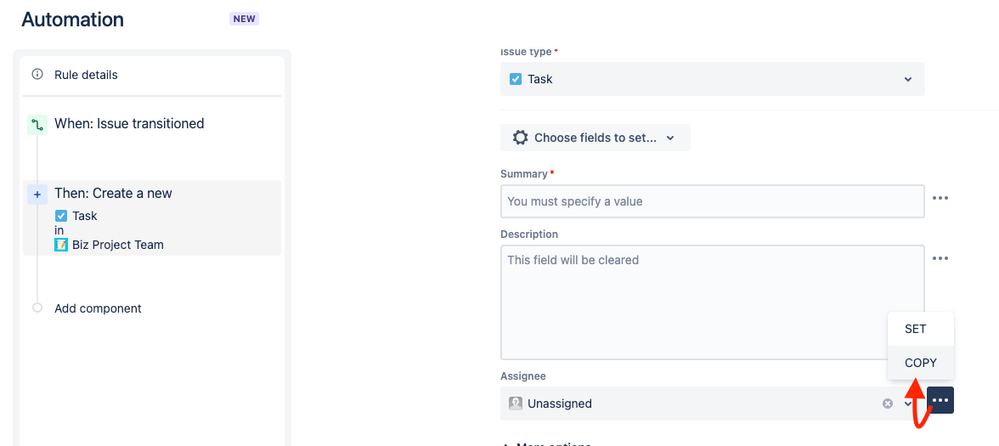999x446 pixels.
Task: Expand the Choose fields to set dropdown
Action: tap(670, 138)
